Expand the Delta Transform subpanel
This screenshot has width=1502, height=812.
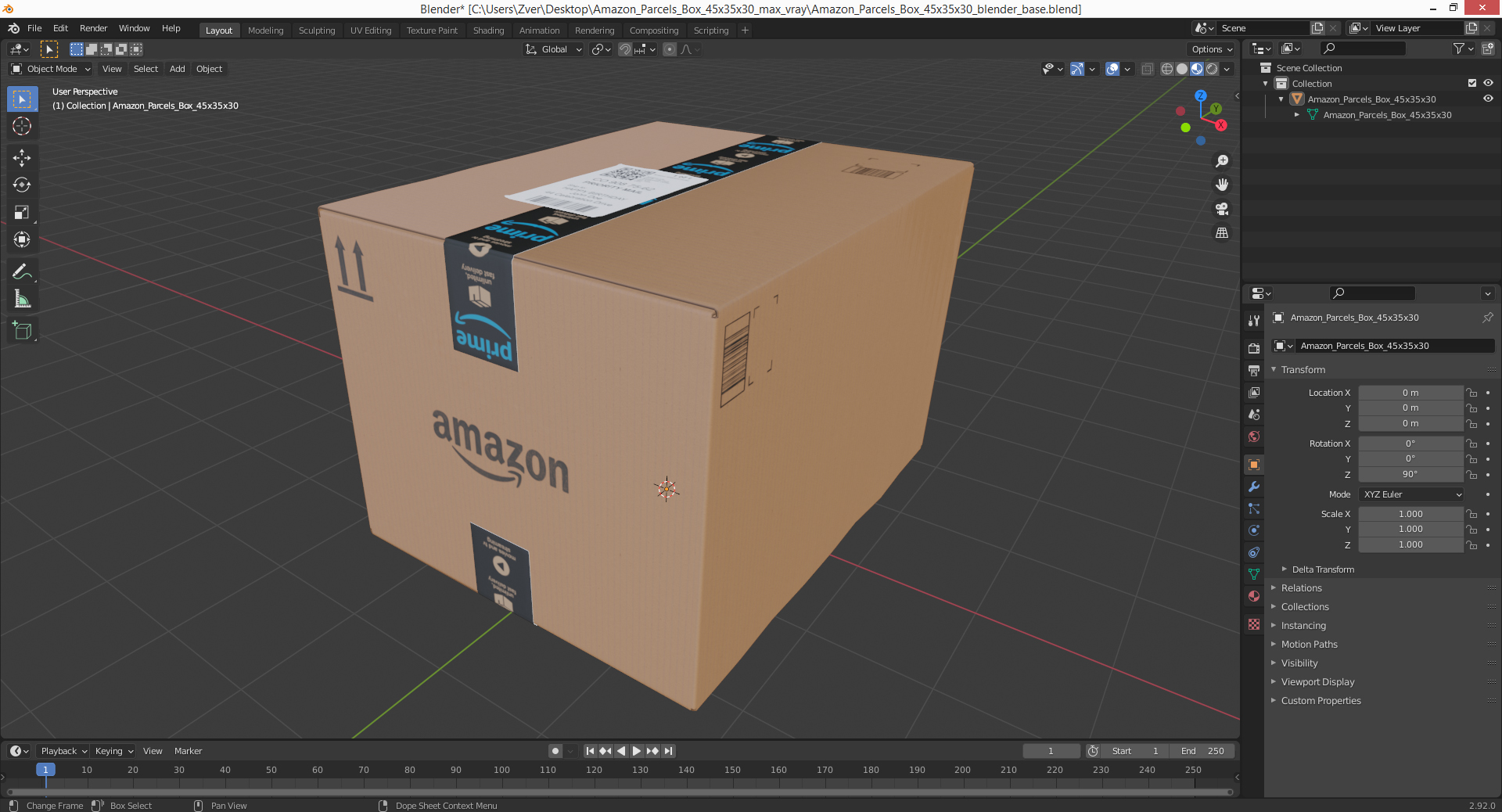pos(1322,569)
